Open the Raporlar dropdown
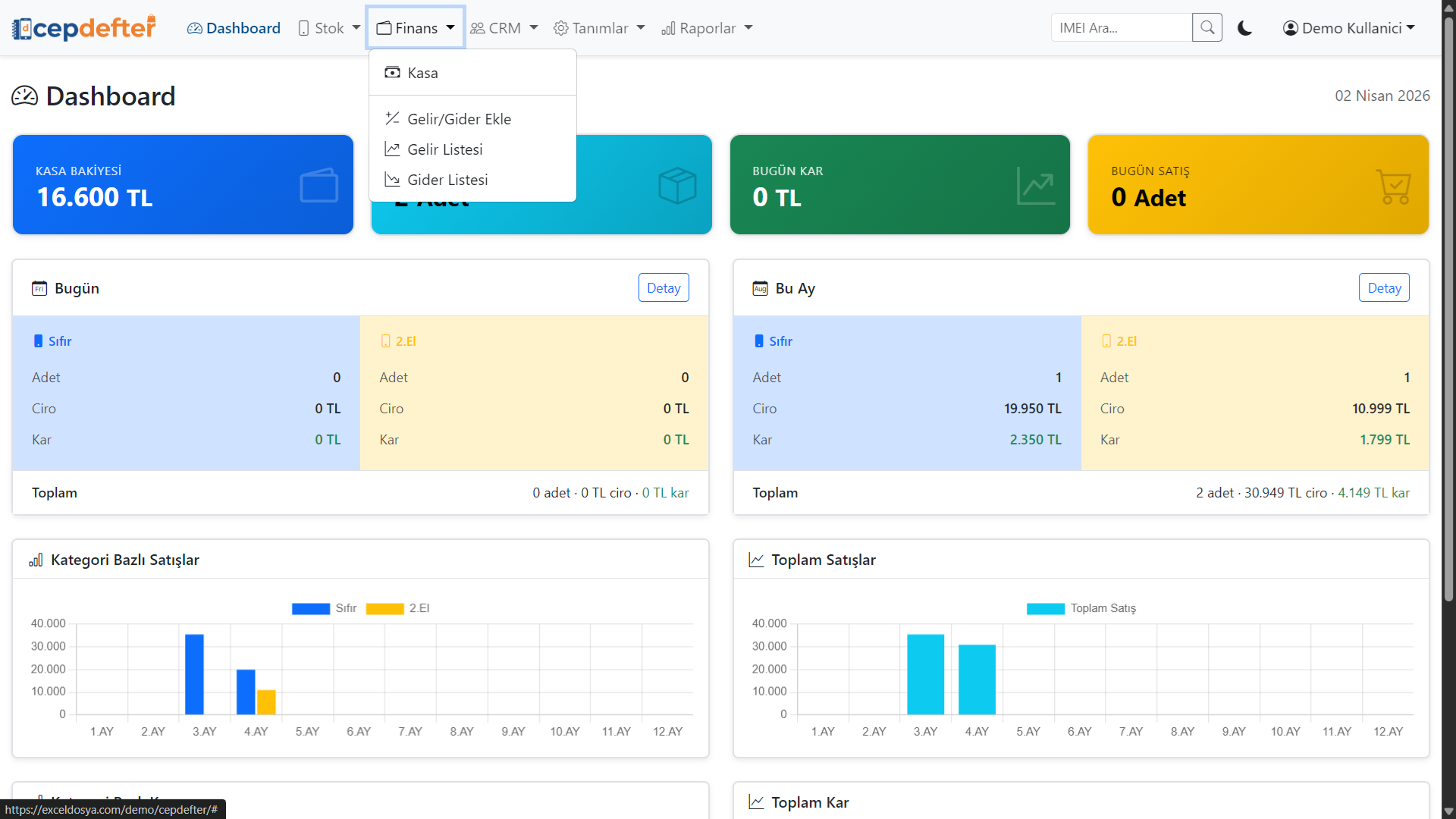 pos(707,28)
